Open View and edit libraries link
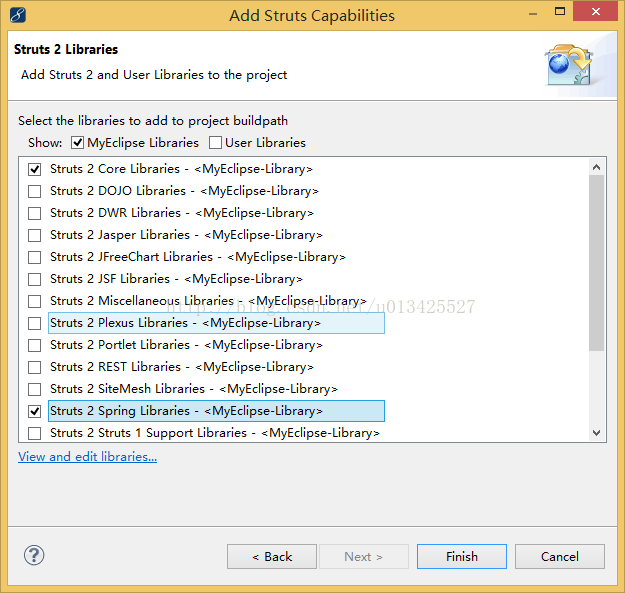 coord(87,457)
